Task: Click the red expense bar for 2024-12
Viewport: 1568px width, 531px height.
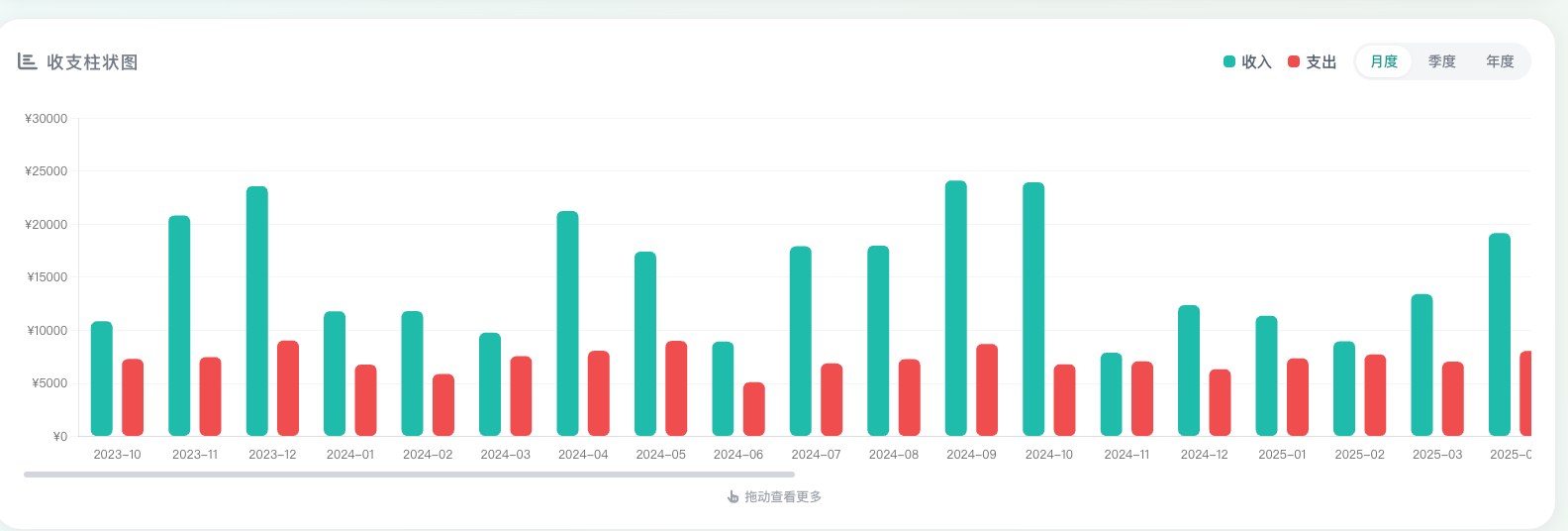Action: click(1220, 402)
